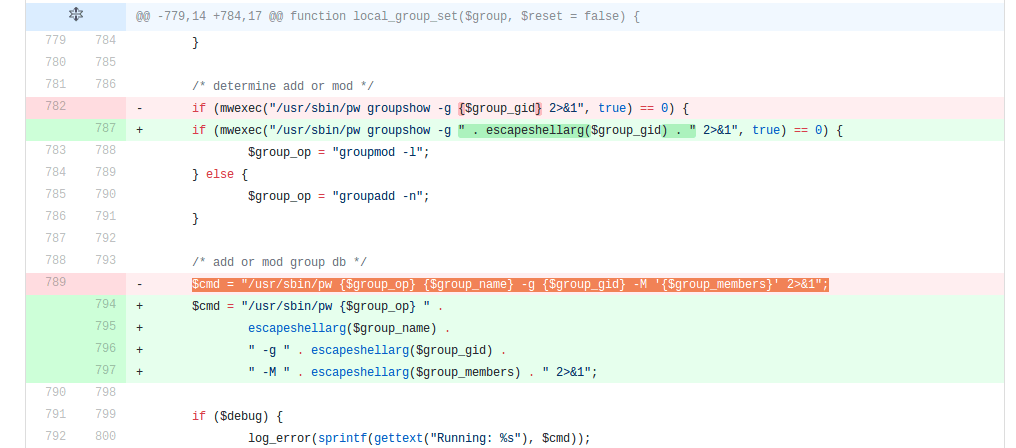Select deleted line number 782
The width and height of the screenshot is (1016, 448).
(56, 107)
